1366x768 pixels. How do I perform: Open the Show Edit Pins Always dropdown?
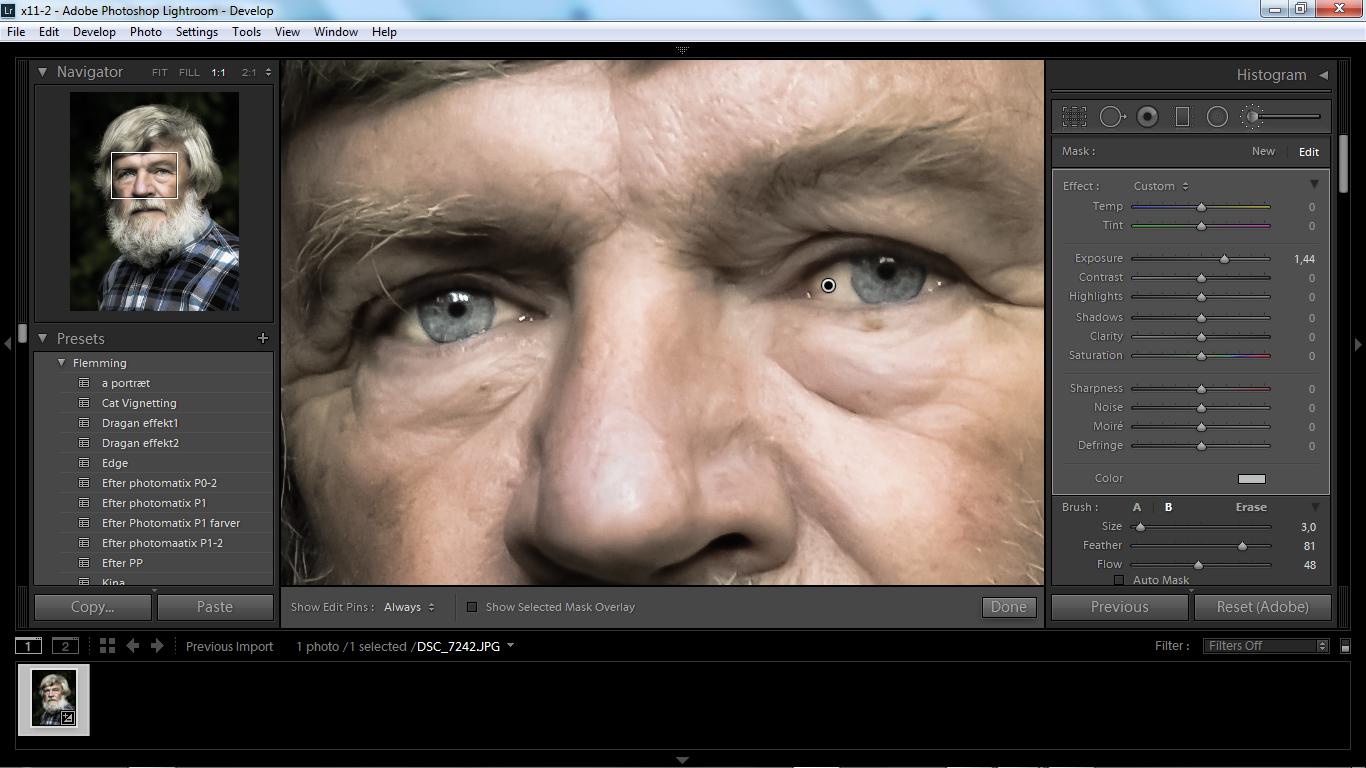coord(409,607)
